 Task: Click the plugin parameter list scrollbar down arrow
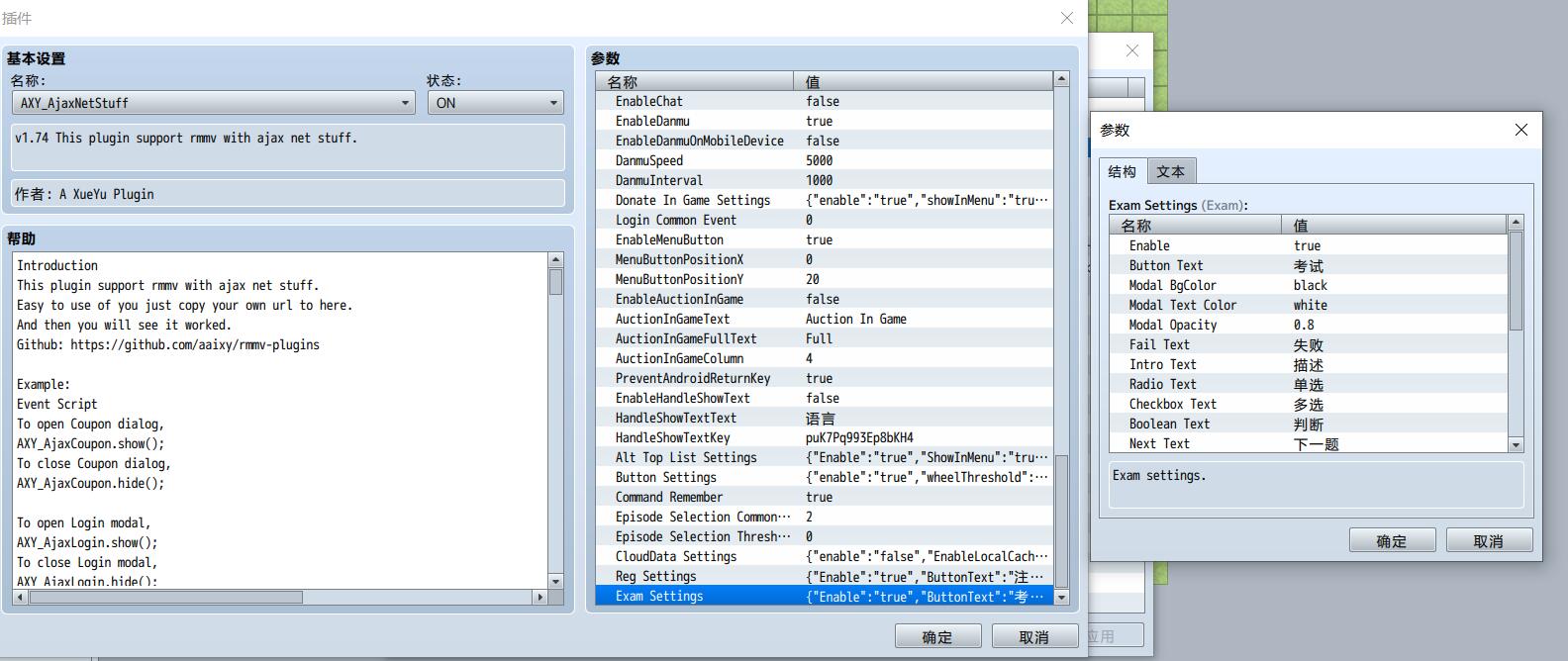1062,597
